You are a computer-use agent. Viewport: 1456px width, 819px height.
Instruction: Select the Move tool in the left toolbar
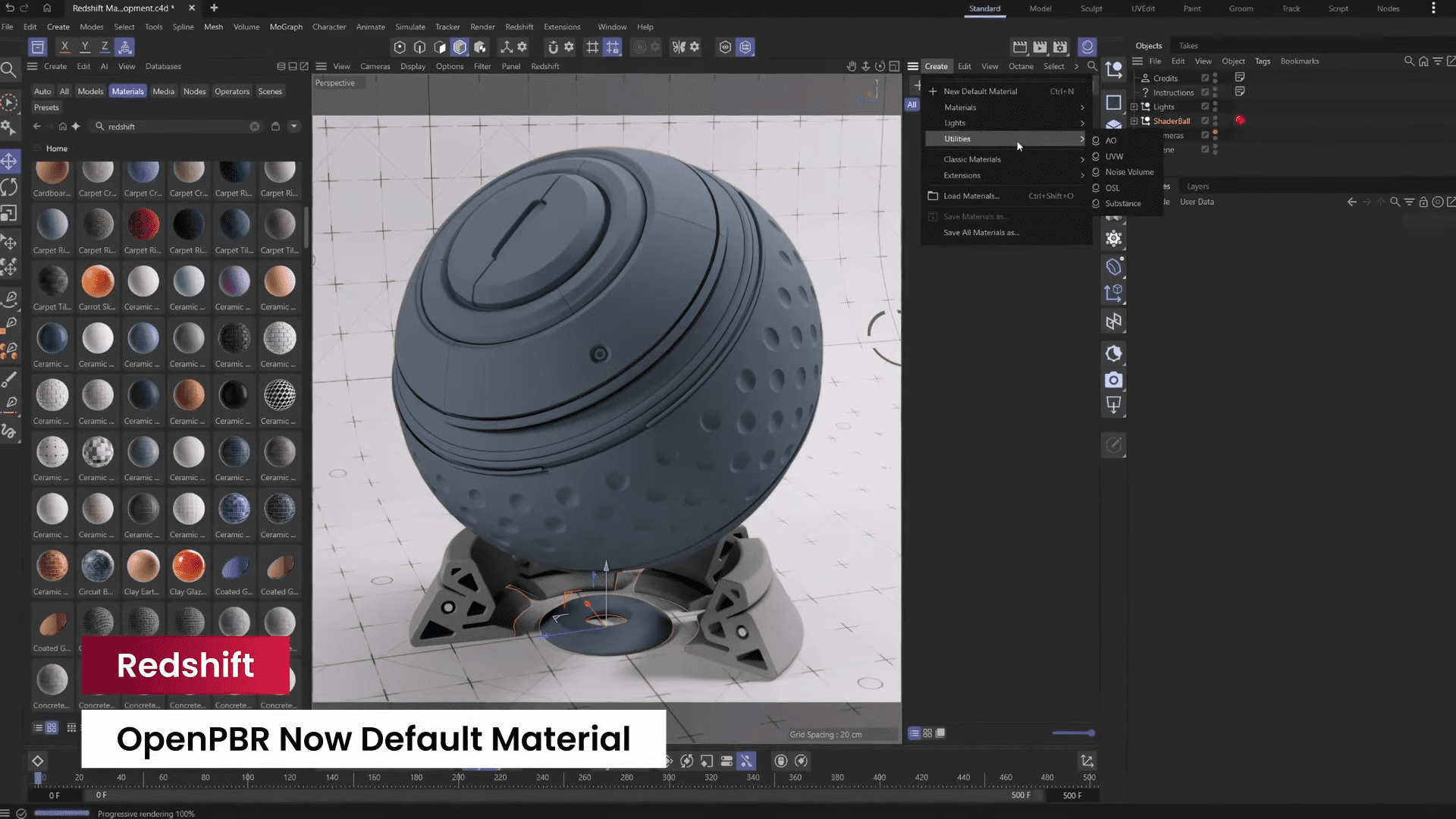pos(11,161)
